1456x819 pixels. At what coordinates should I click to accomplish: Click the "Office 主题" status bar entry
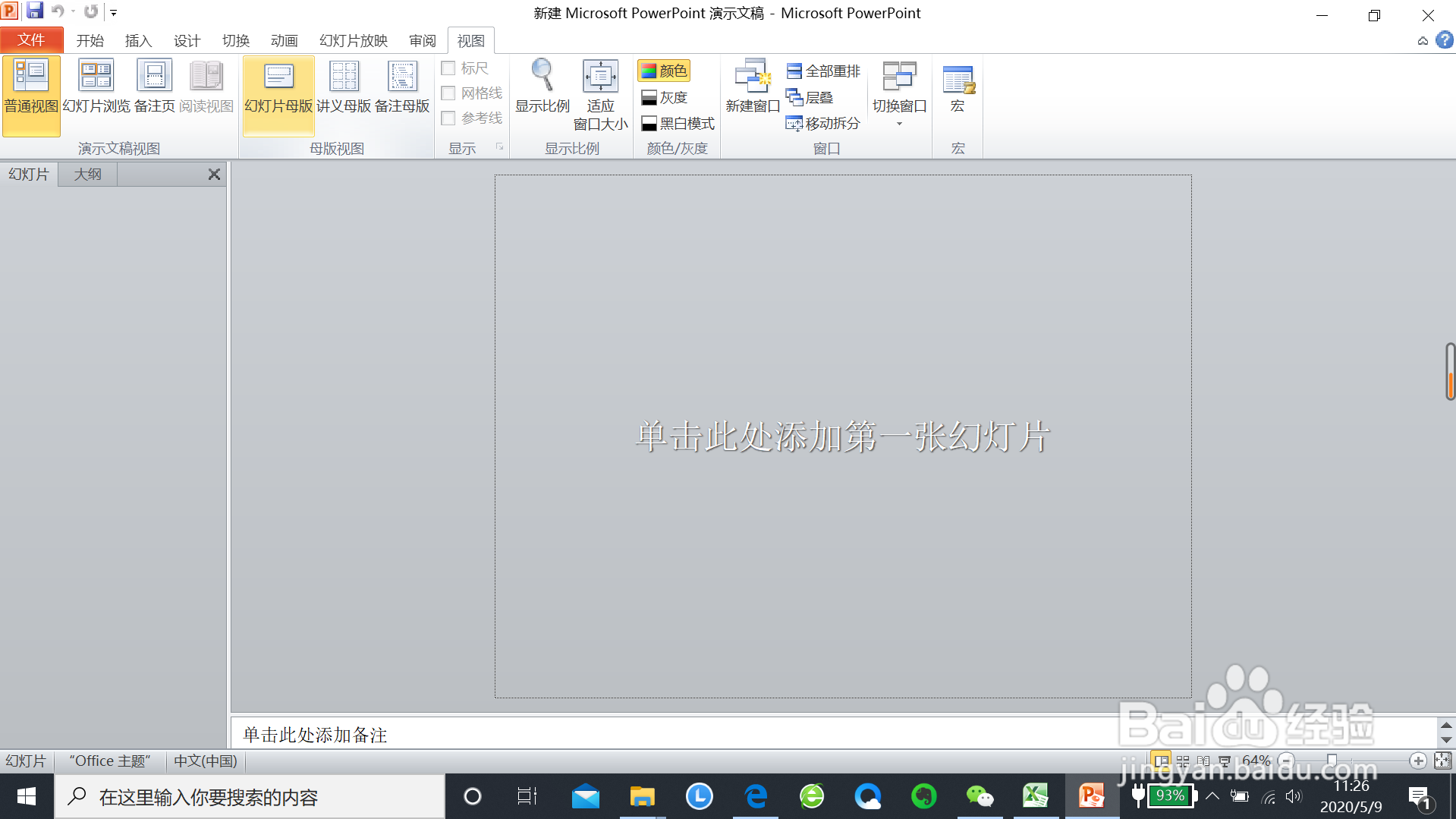[110, 761]
